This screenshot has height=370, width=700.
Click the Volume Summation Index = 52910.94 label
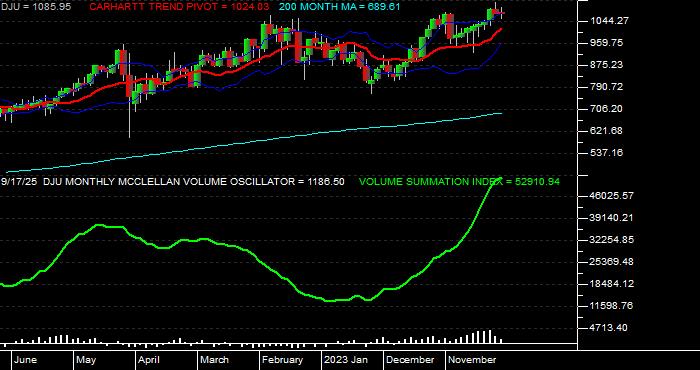click(x=459, y=182)
